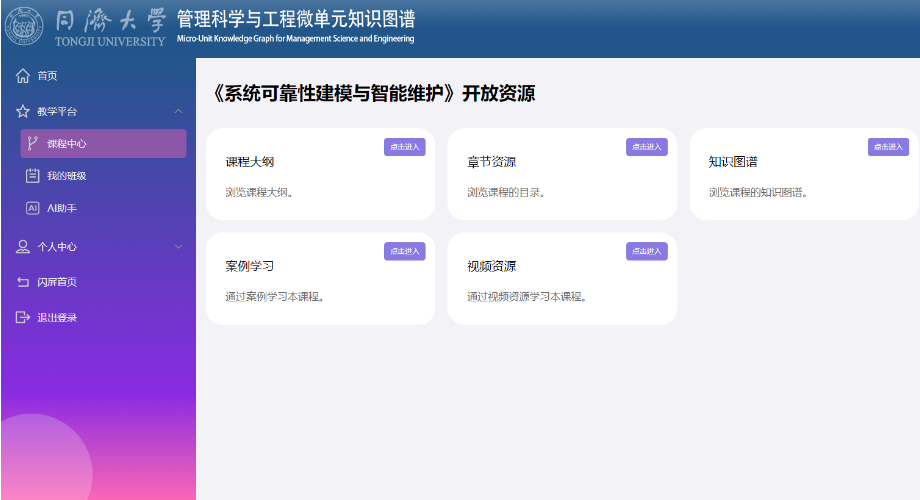Click the return arrow icon beside 闪屏首页
The image size is (920, 500).
click(x=23, y=282)
